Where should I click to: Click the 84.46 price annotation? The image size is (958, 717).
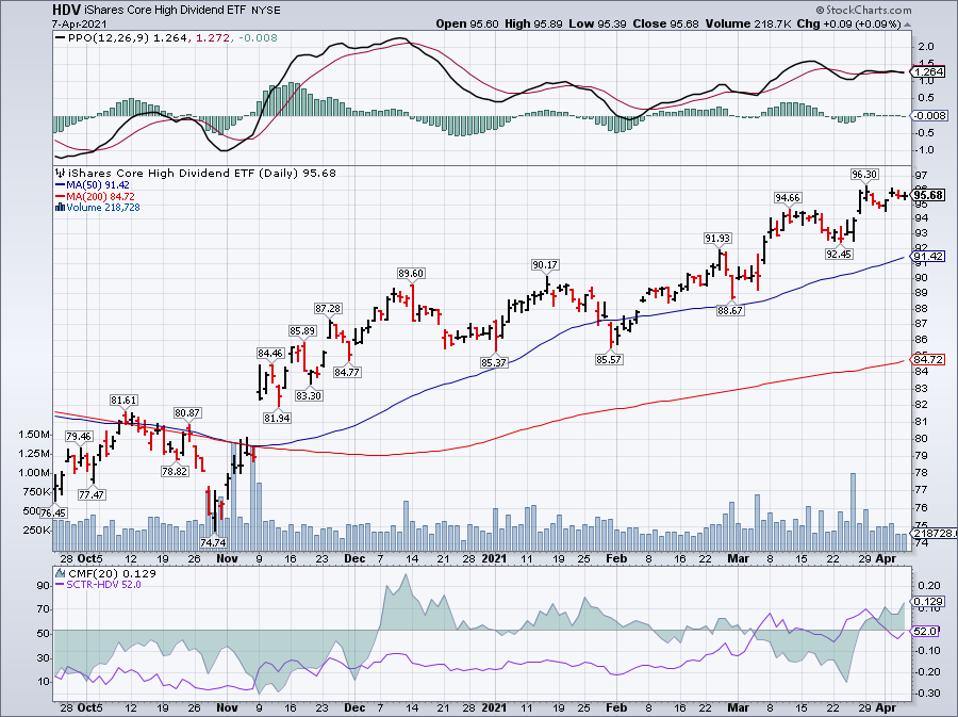click(x=270, y=353)
